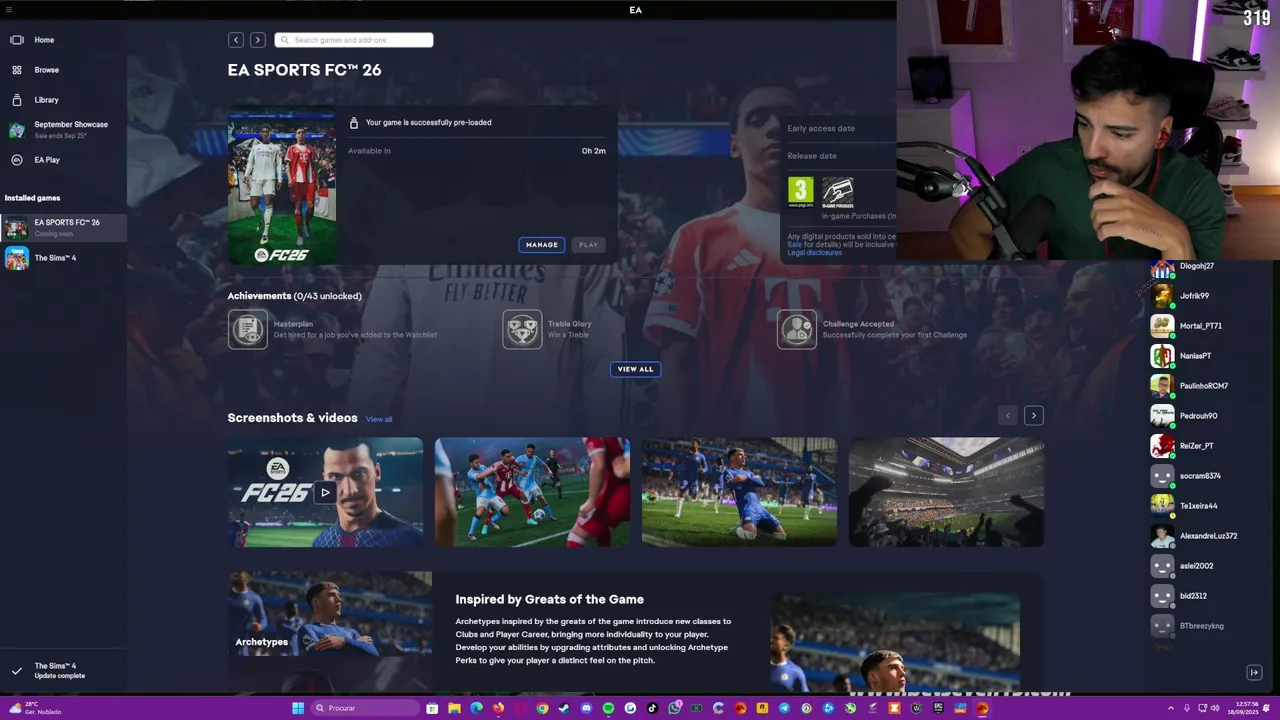
Task: Open Library in the EA sidebar
Action: pos(46,100)
